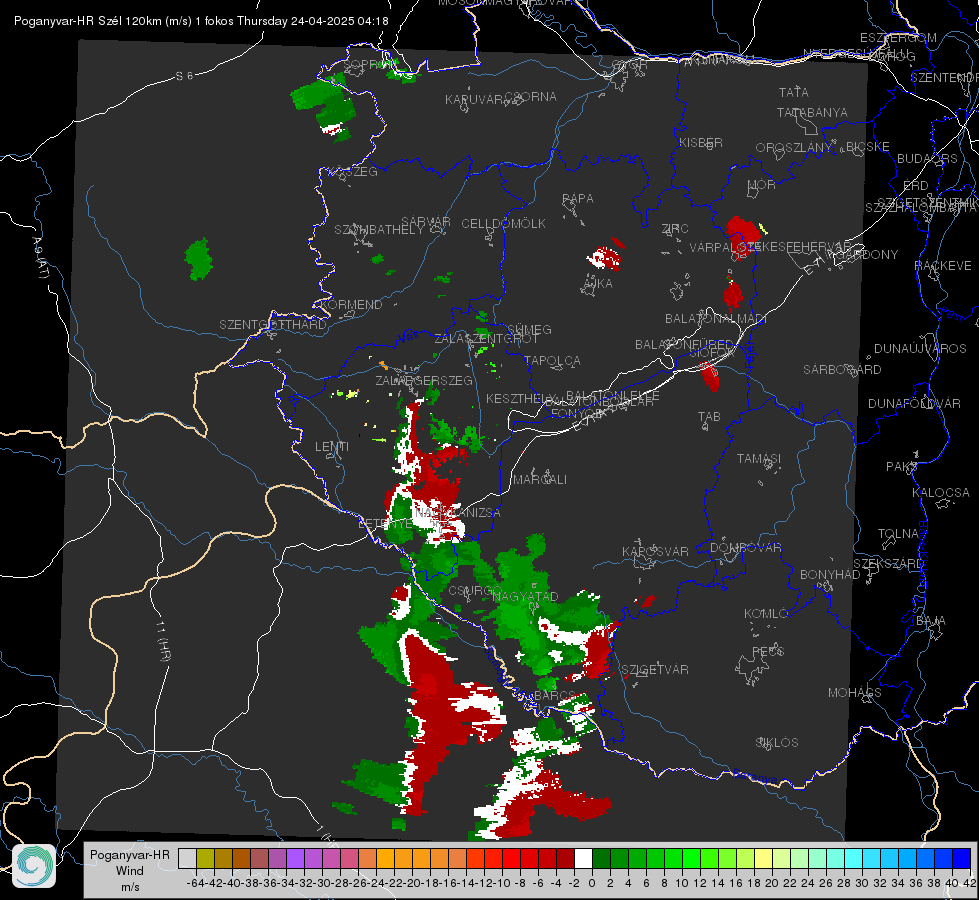Click the AJKA city label
Screen dimensions: 979x900
[x=598, y=284]
